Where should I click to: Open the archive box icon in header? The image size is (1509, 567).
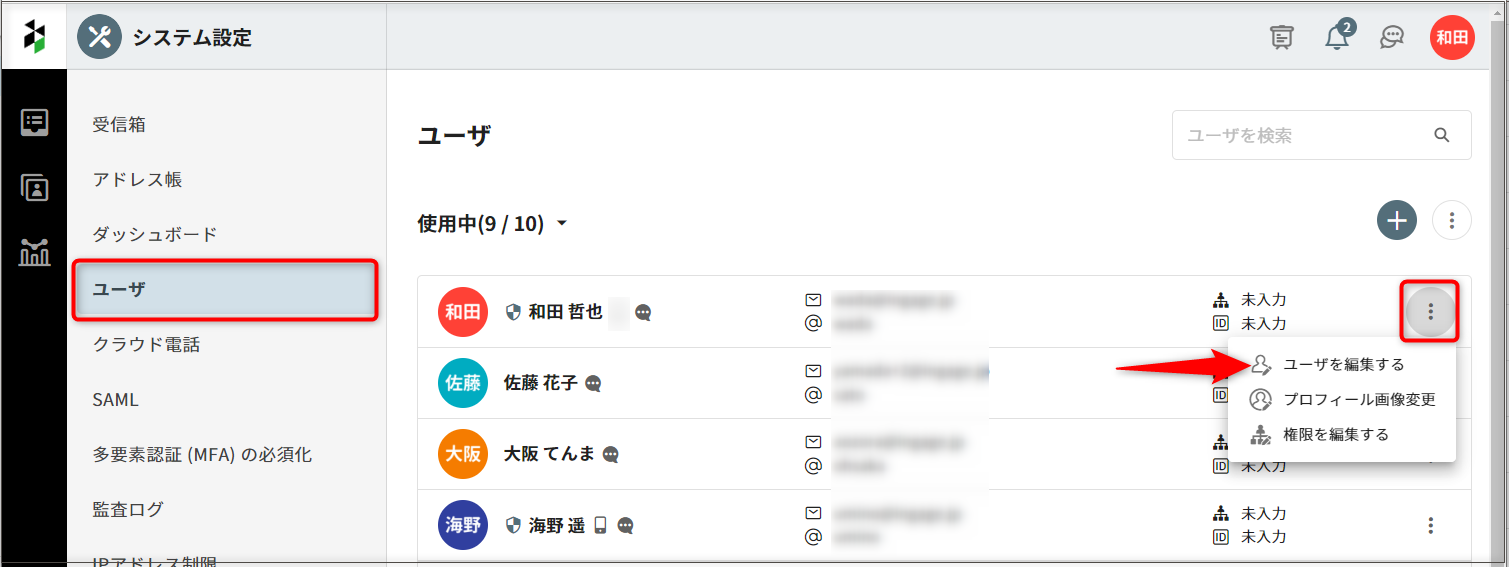click(x=1281, y=37)
